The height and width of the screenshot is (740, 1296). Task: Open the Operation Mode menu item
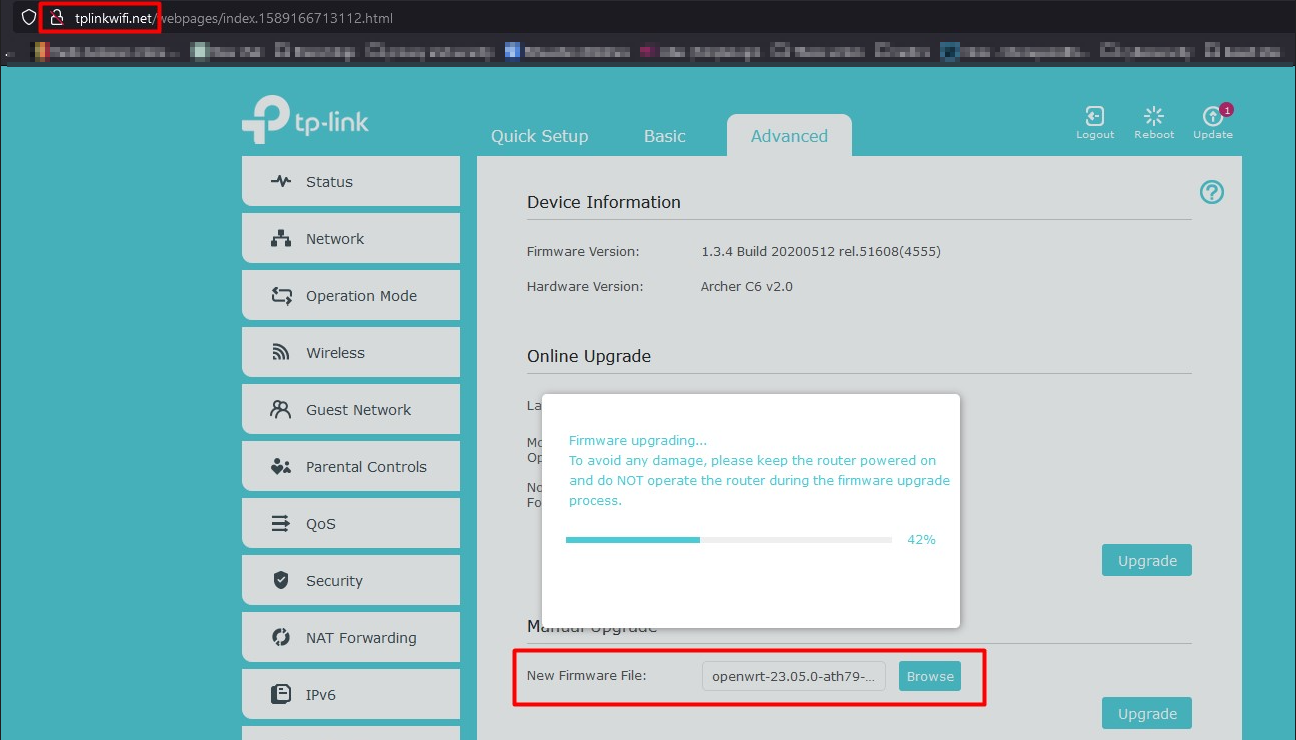click(x=351, y=295)
